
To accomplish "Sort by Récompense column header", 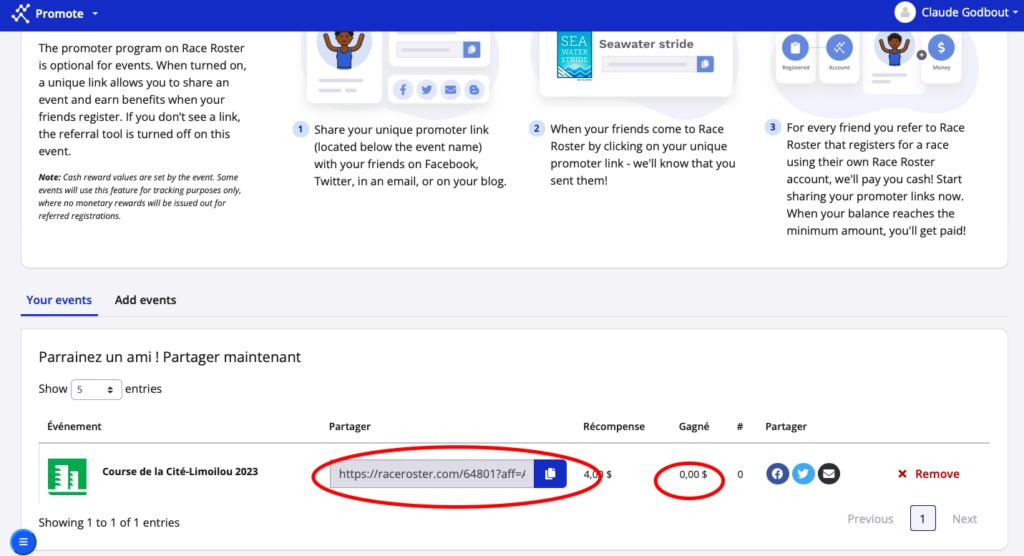I will [x=613, y=427].
